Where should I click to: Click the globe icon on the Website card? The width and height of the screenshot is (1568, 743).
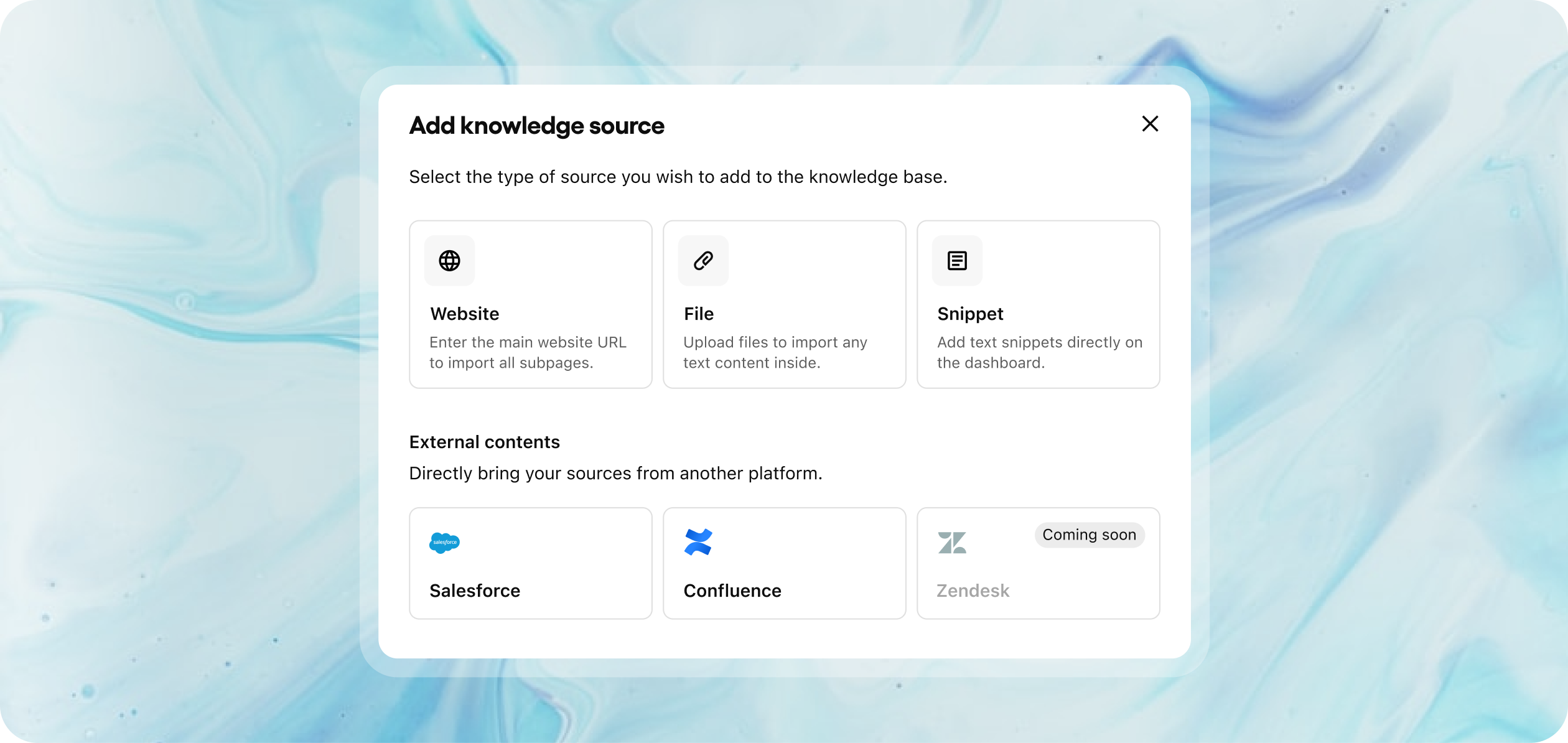point(449,261)
